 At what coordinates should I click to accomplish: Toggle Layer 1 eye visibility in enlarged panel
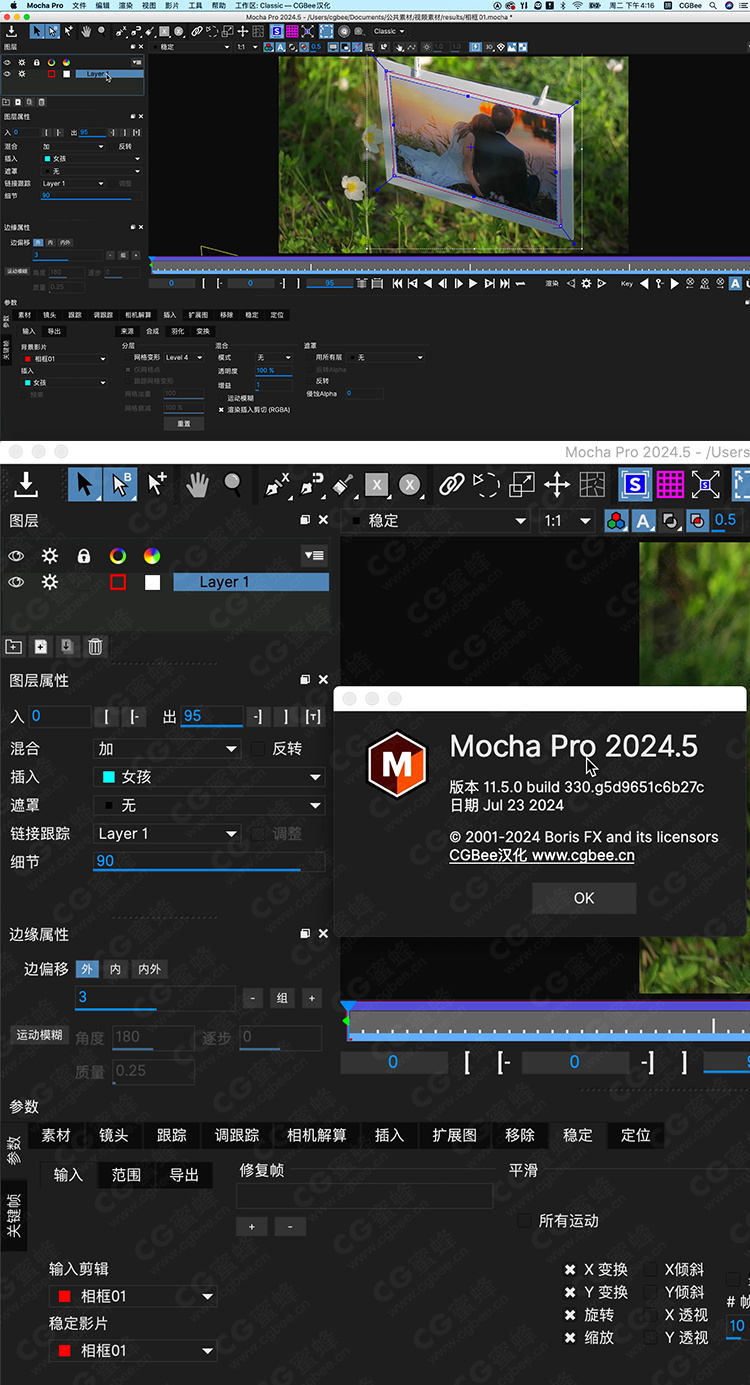click(x=16, y=582)
